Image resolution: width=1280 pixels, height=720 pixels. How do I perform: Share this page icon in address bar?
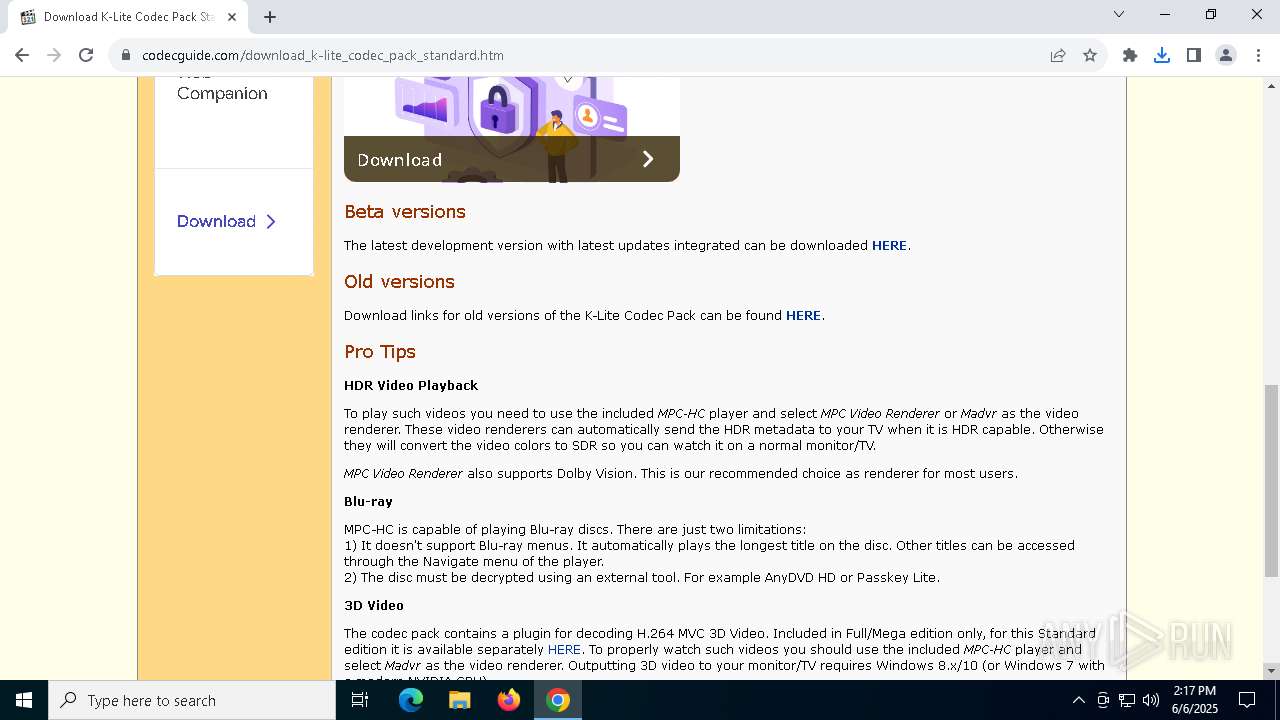click(x=1058, y=55)
